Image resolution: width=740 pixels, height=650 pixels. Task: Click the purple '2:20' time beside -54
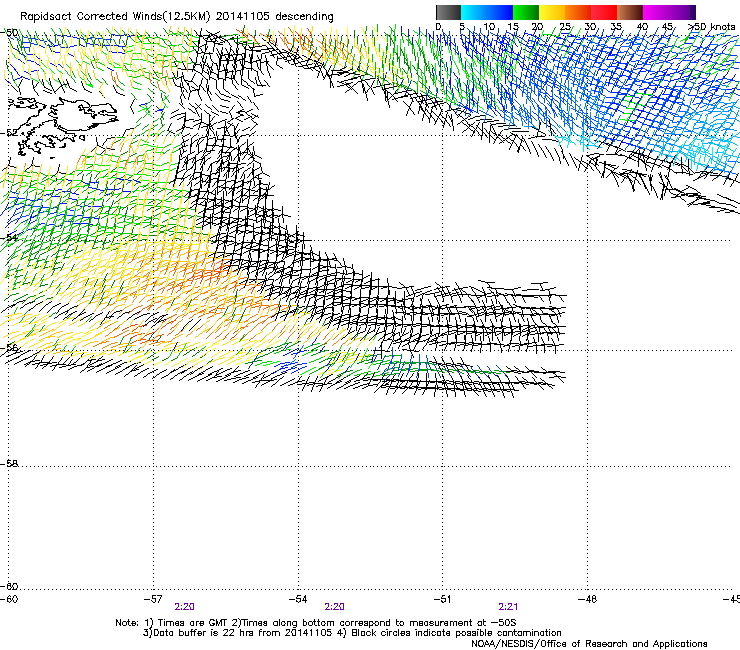coord(335,607)
